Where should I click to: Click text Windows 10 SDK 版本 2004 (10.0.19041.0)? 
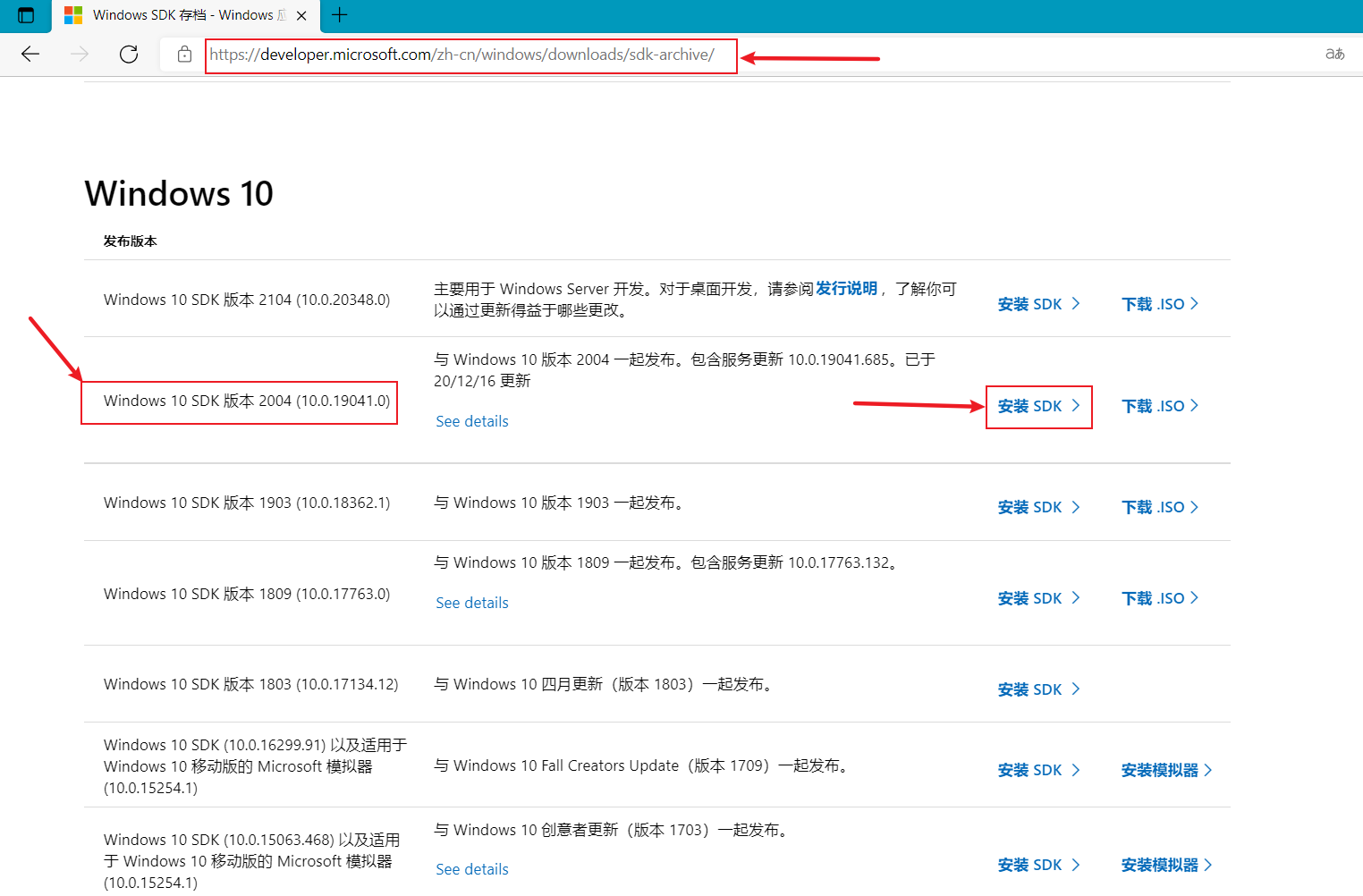click(x=247, y=401)
